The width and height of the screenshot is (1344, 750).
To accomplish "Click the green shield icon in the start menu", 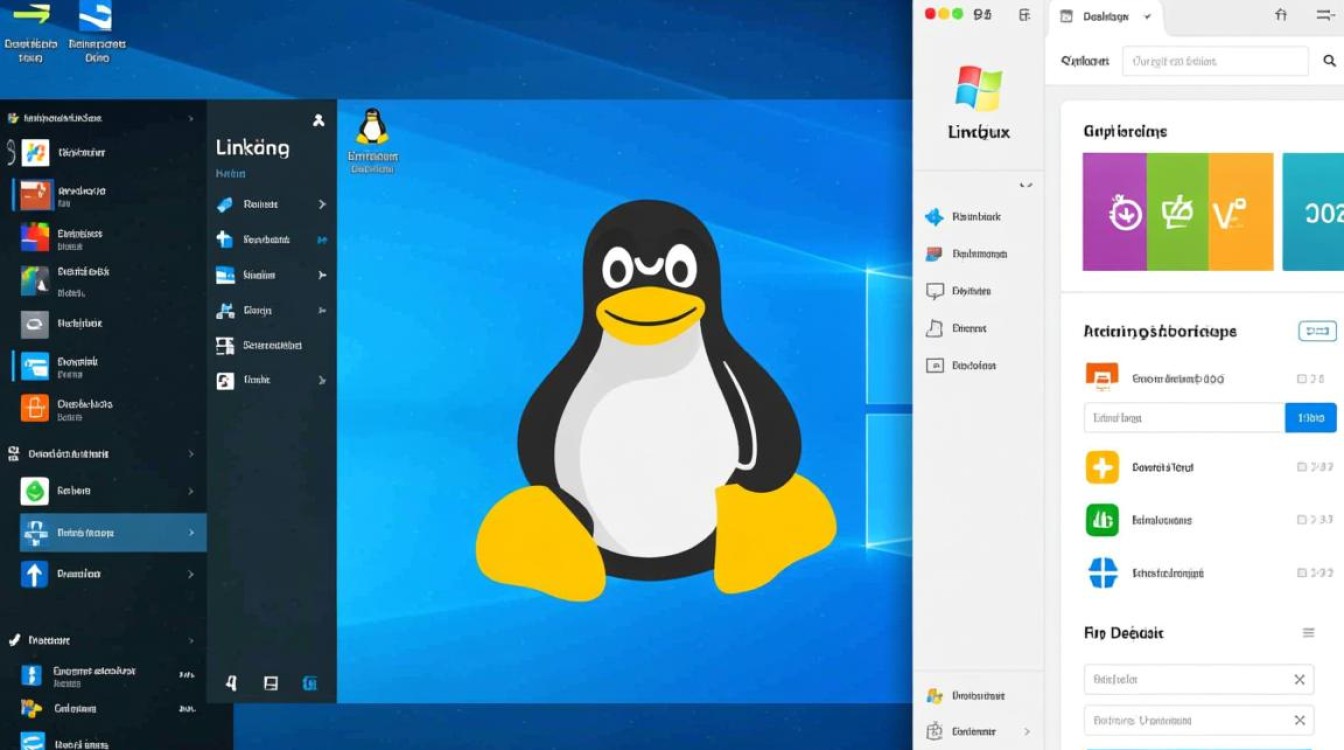I will click(x=35, y=491).
